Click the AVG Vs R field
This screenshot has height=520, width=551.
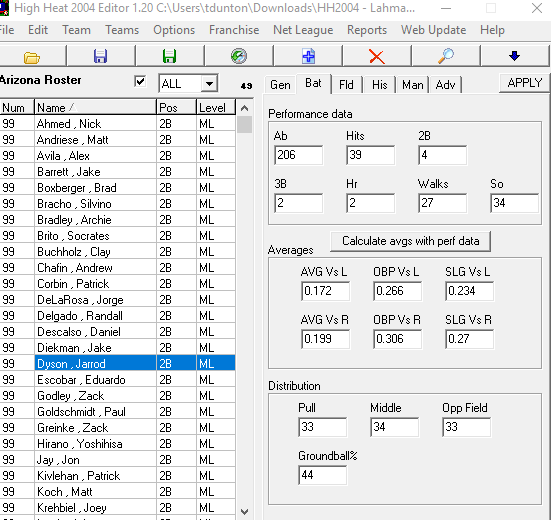tap(325, 339)
